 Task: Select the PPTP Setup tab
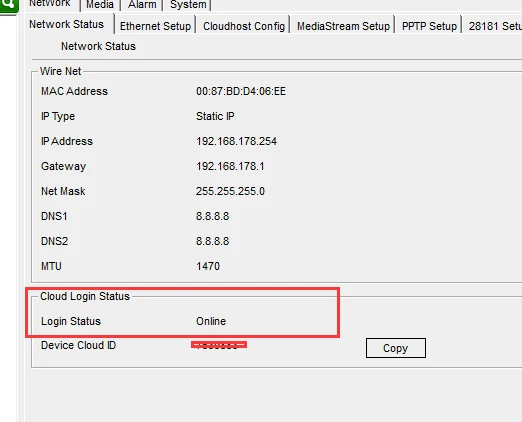(x=429, y=26)
